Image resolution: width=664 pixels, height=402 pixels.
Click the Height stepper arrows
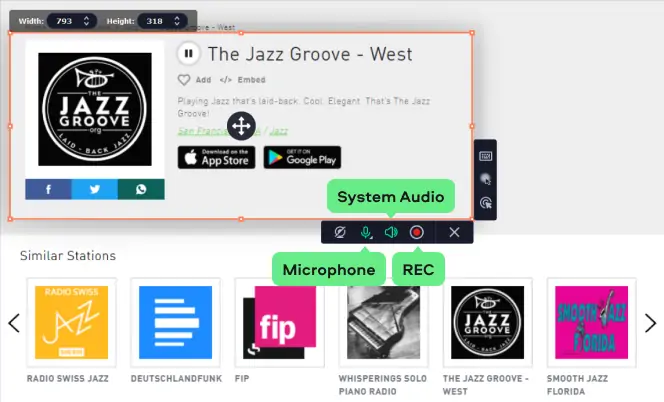(177, 21)
